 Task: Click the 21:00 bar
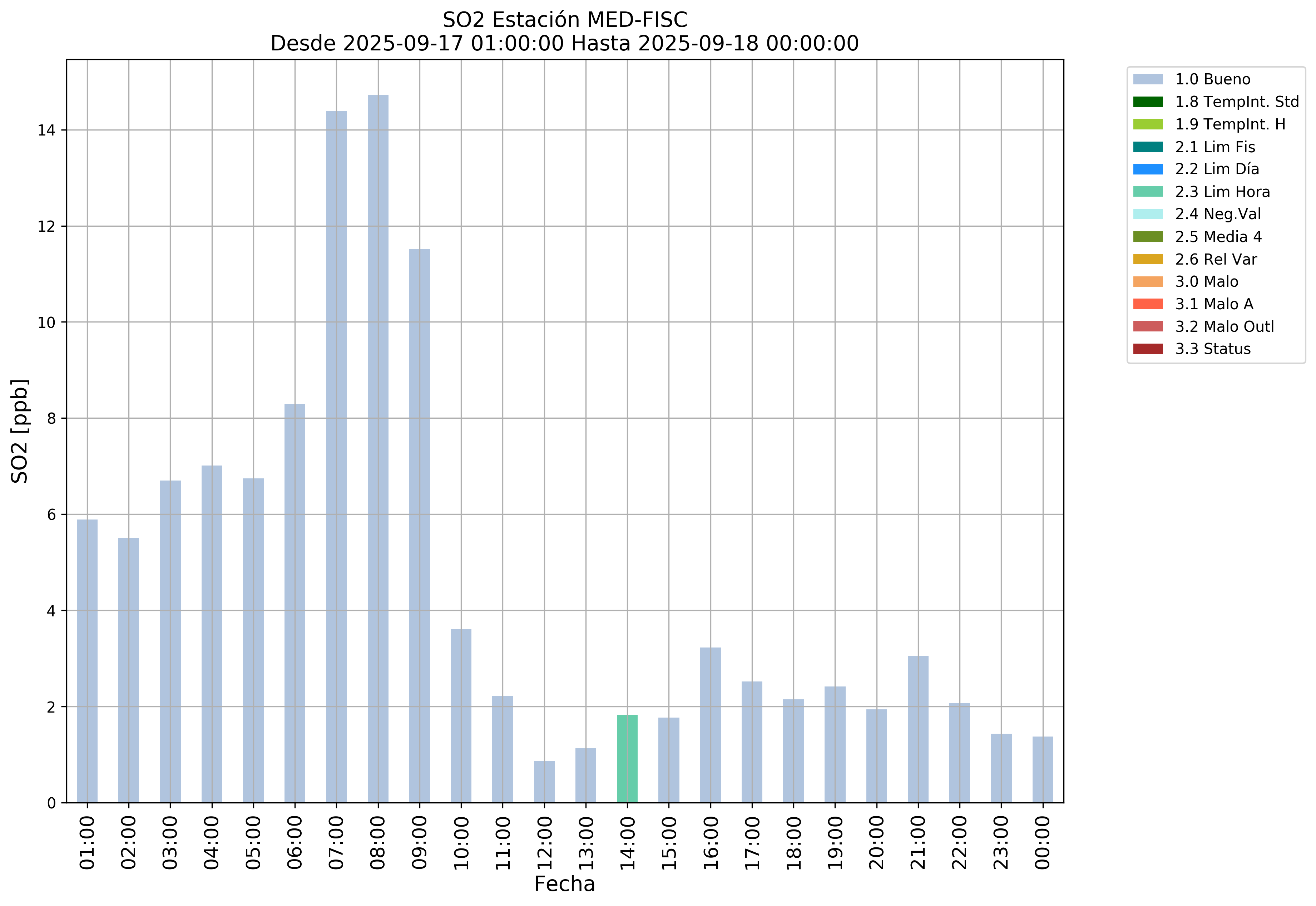pyautogui.click(x=917, y=729)
